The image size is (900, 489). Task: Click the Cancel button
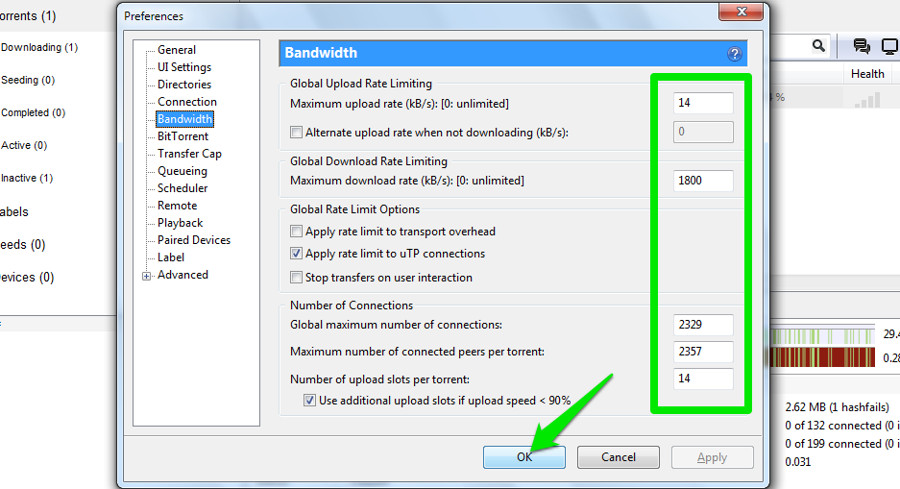(x=618, y=457)
